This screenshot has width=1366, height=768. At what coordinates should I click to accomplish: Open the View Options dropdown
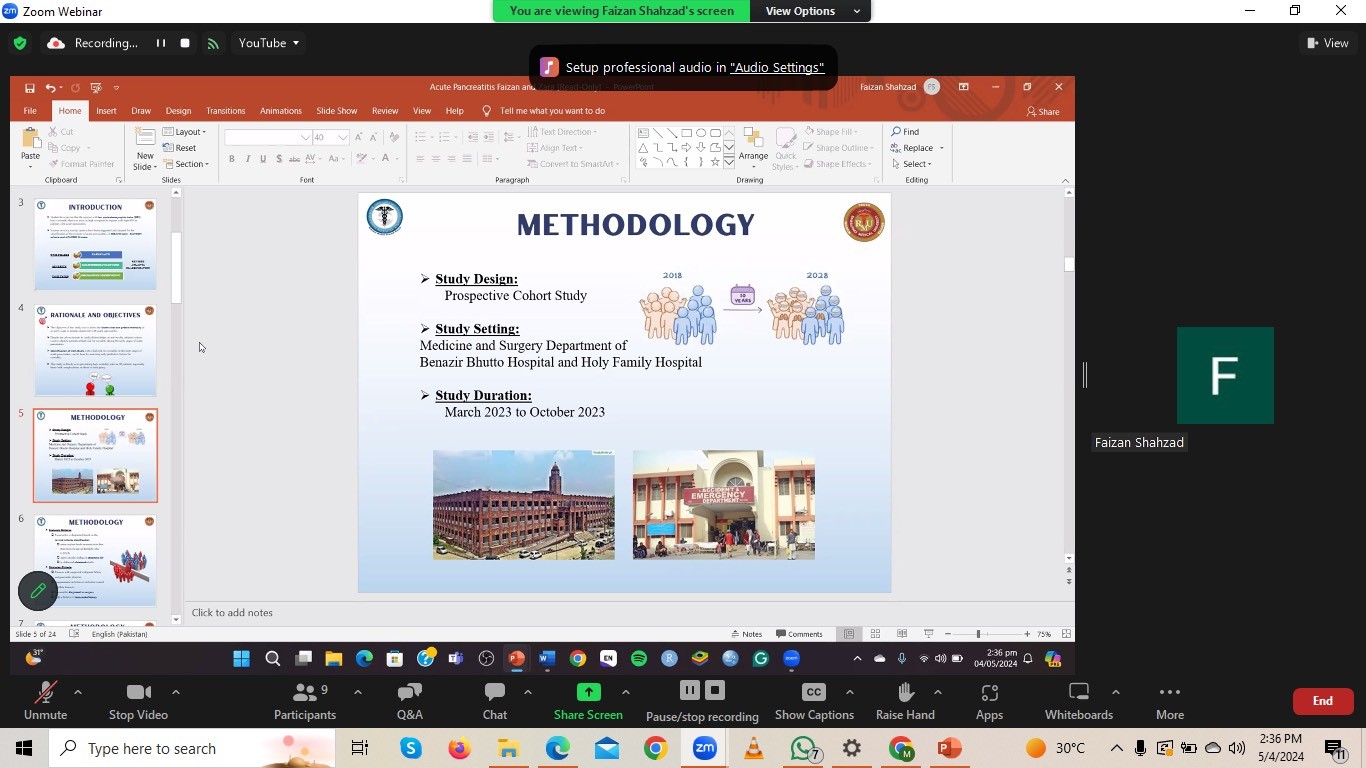coord(810,11)
